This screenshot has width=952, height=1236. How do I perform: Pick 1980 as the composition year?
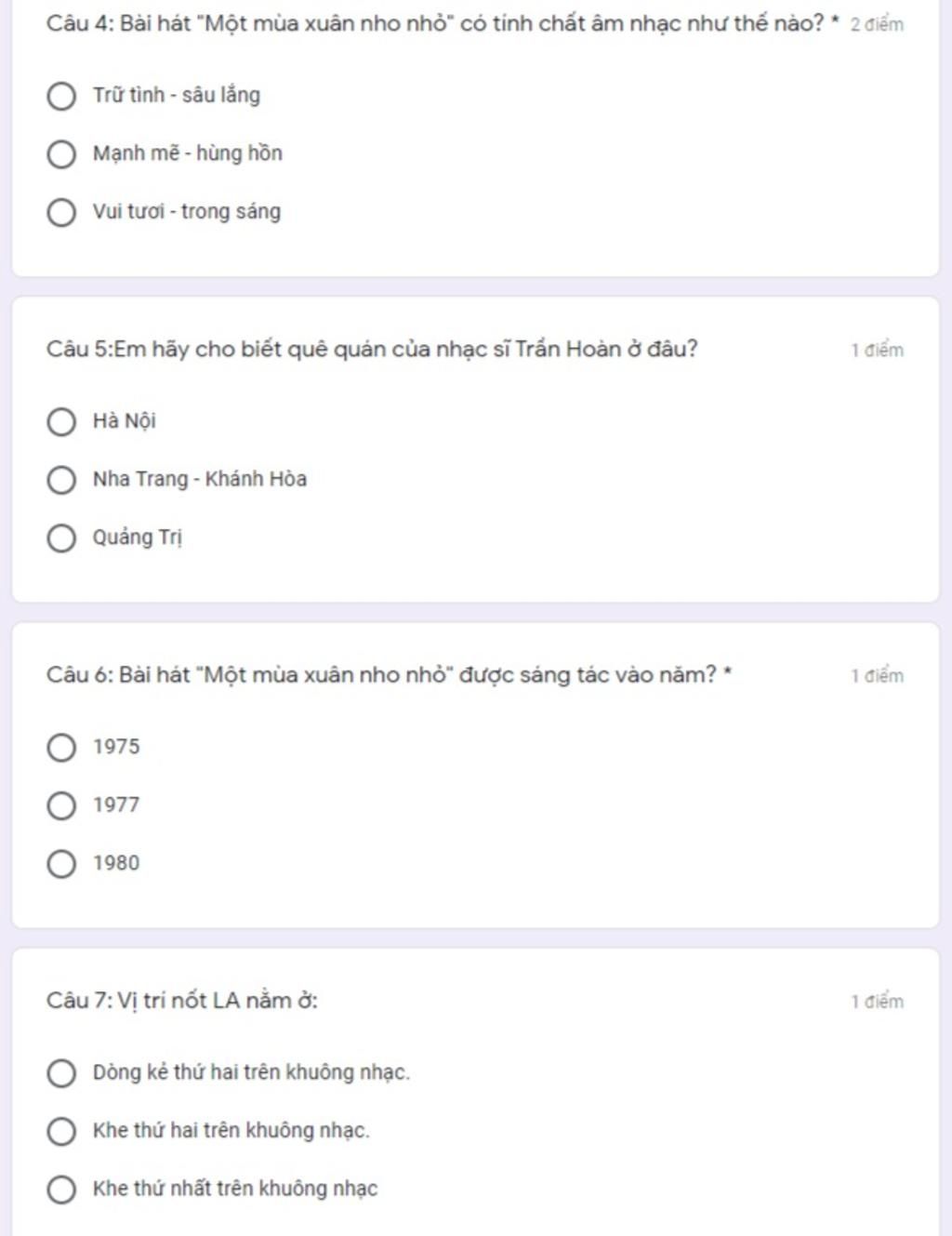coord(61,863)
